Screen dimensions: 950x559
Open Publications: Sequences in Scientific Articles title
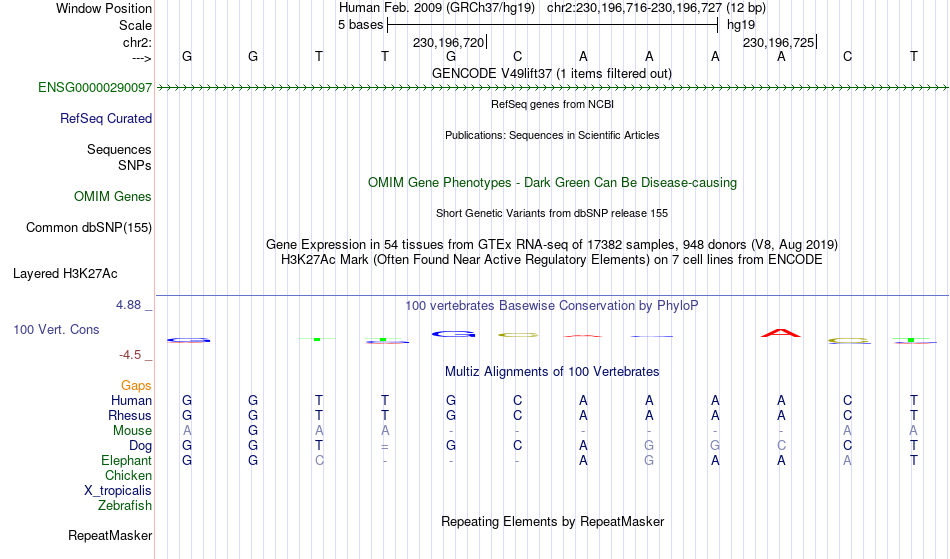[x=552, y=135]
